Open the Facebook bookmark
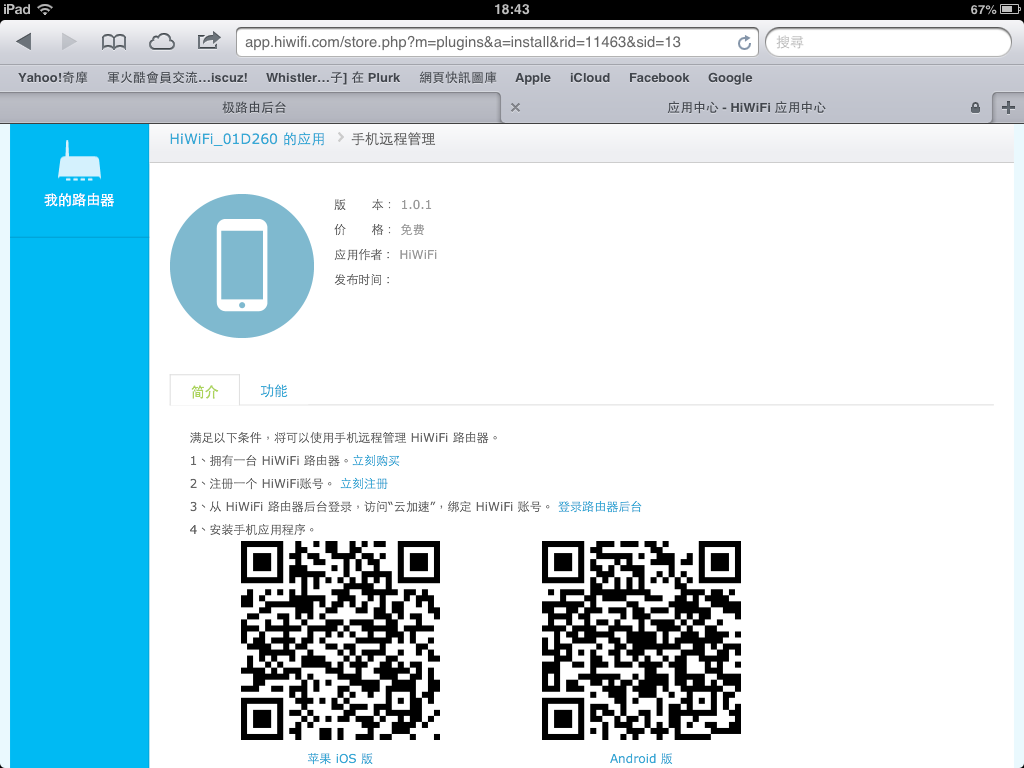The width and height of the screenshot is (1024, 768). click(659, 78)
